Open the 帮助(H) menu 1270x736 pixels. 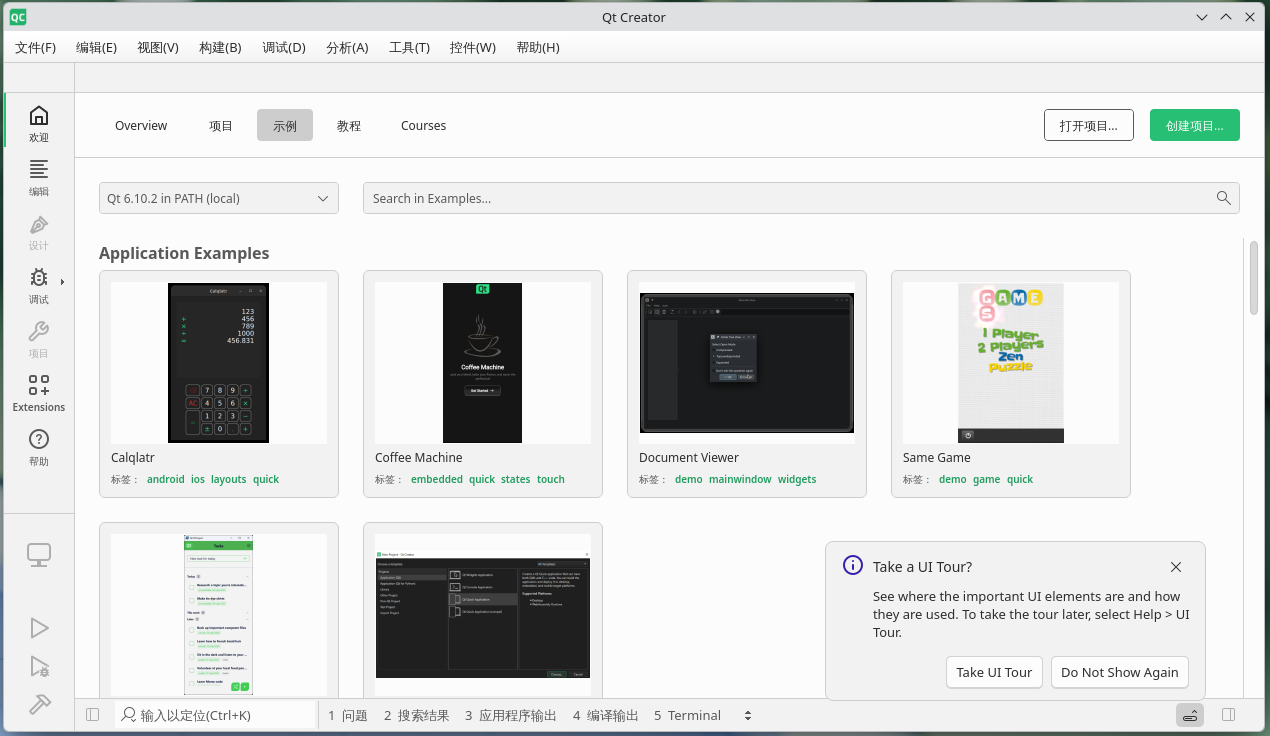tap(538, 47)
